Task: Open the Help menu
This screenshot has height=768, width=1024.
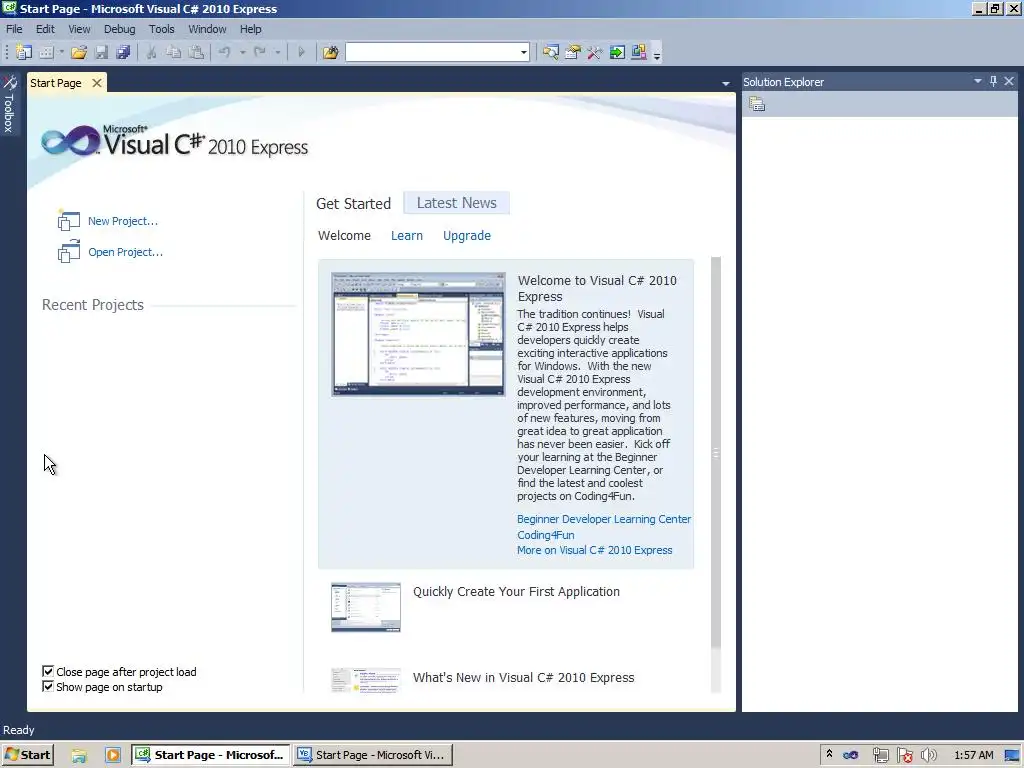Action: [250, 29]
